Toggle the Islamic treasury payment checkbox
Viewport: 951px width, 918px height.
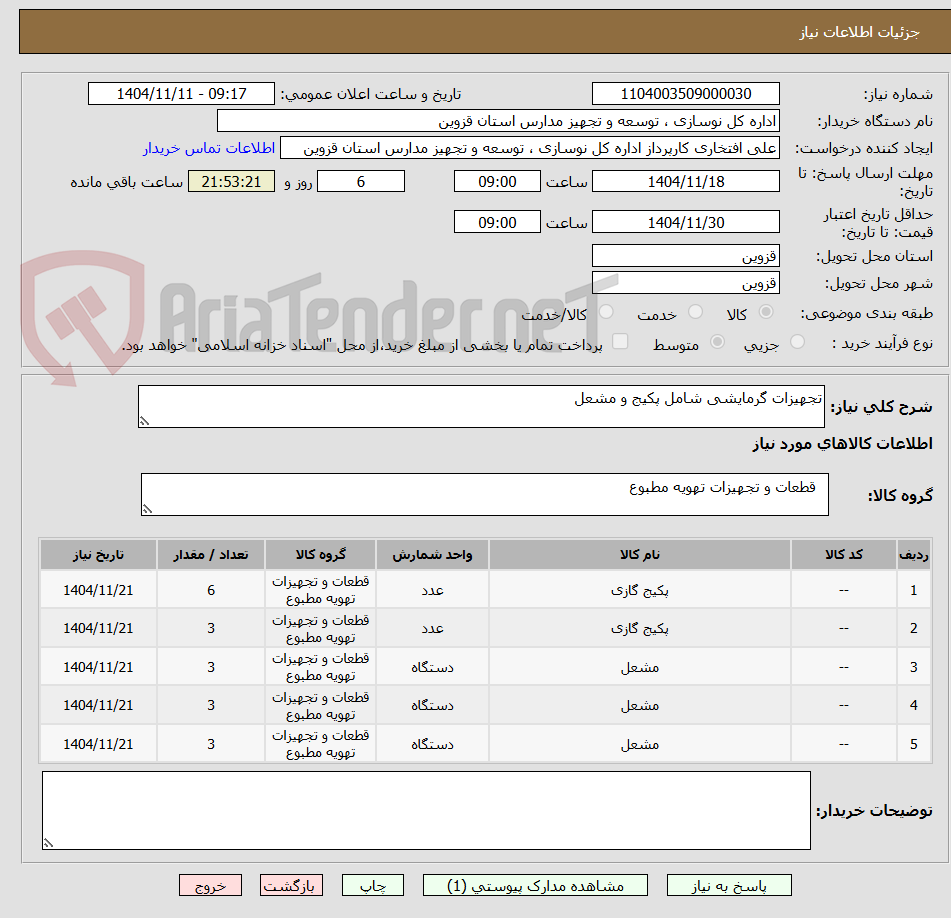pyautogui.click(x=620, y=341)
